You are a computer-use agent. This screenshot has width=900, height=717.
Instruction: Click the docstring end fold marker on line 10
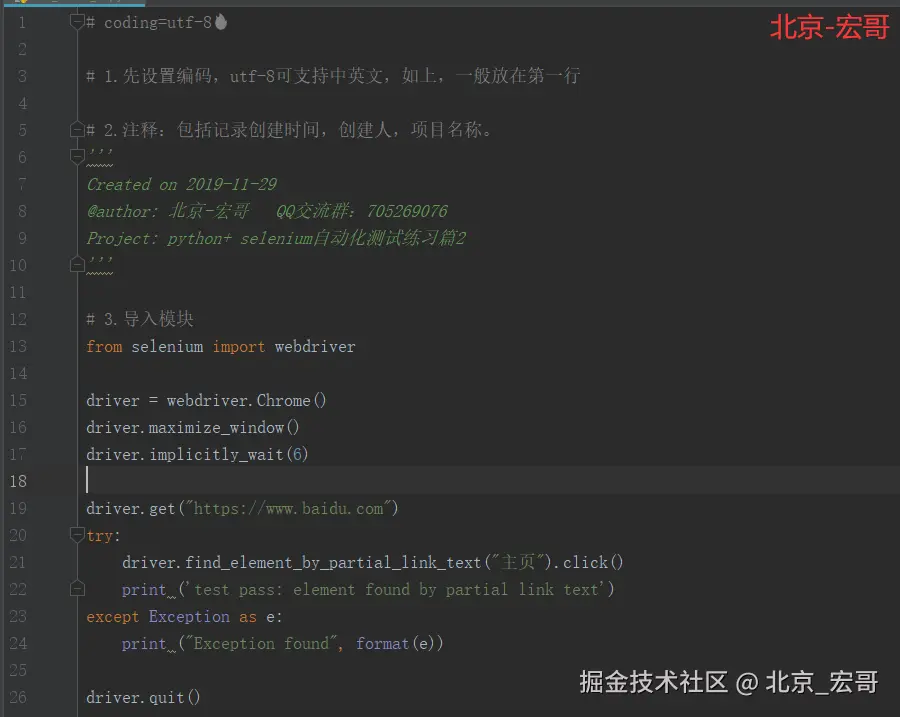point(77,264)
